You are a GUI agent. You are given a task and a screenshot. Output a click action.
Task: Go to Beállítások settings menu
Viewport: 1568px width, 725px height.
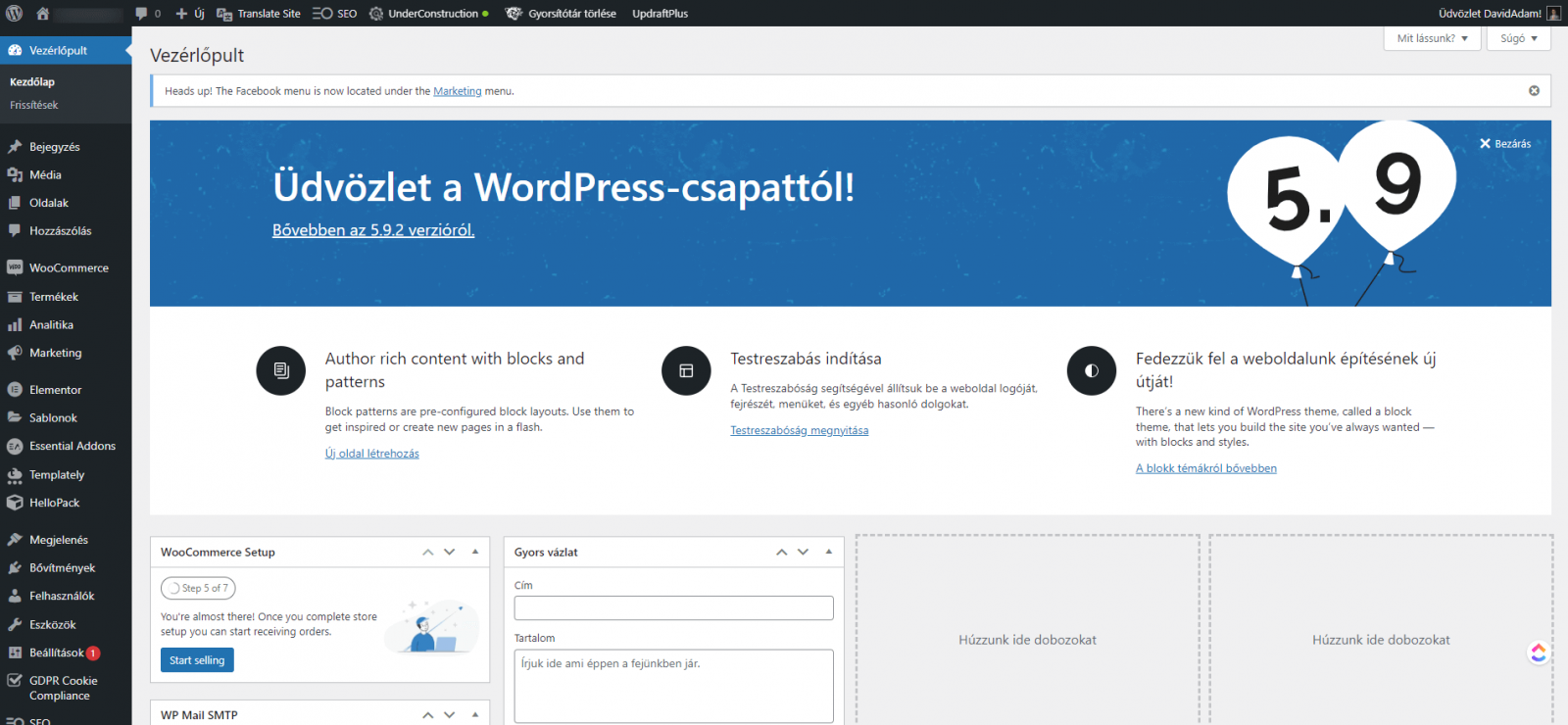[56, 652]
